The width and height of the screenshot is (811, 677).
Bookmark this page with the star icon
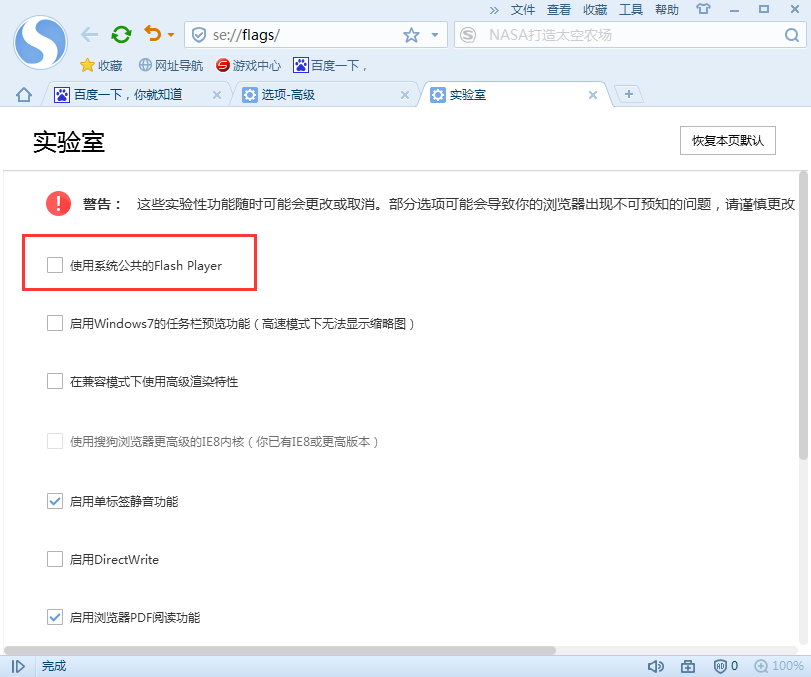[x=410, y=34]
